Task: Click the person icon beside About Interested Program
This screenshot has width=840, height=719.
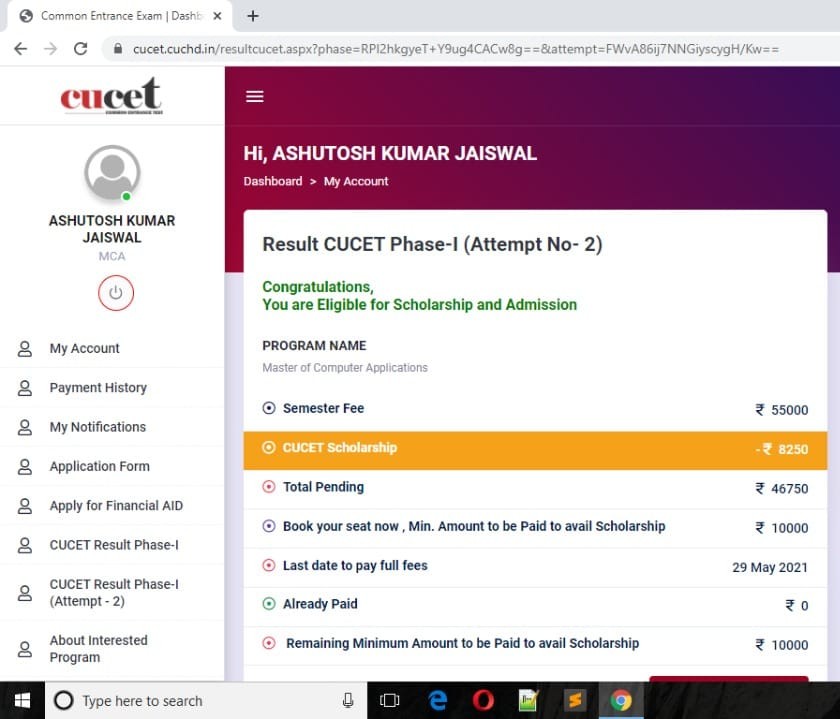Action: tap(25, 649)
